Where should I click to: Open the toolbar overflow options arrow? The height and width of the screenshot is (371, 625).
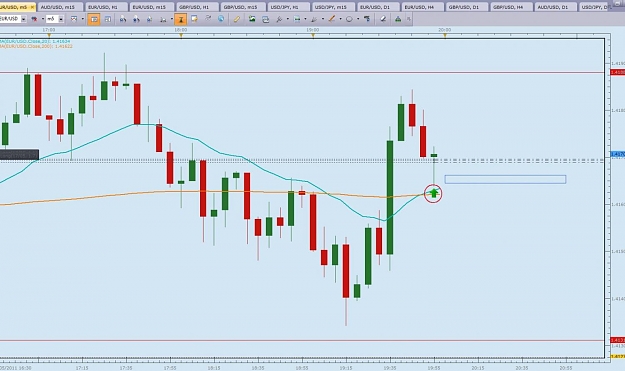click(x=409, y=19)
